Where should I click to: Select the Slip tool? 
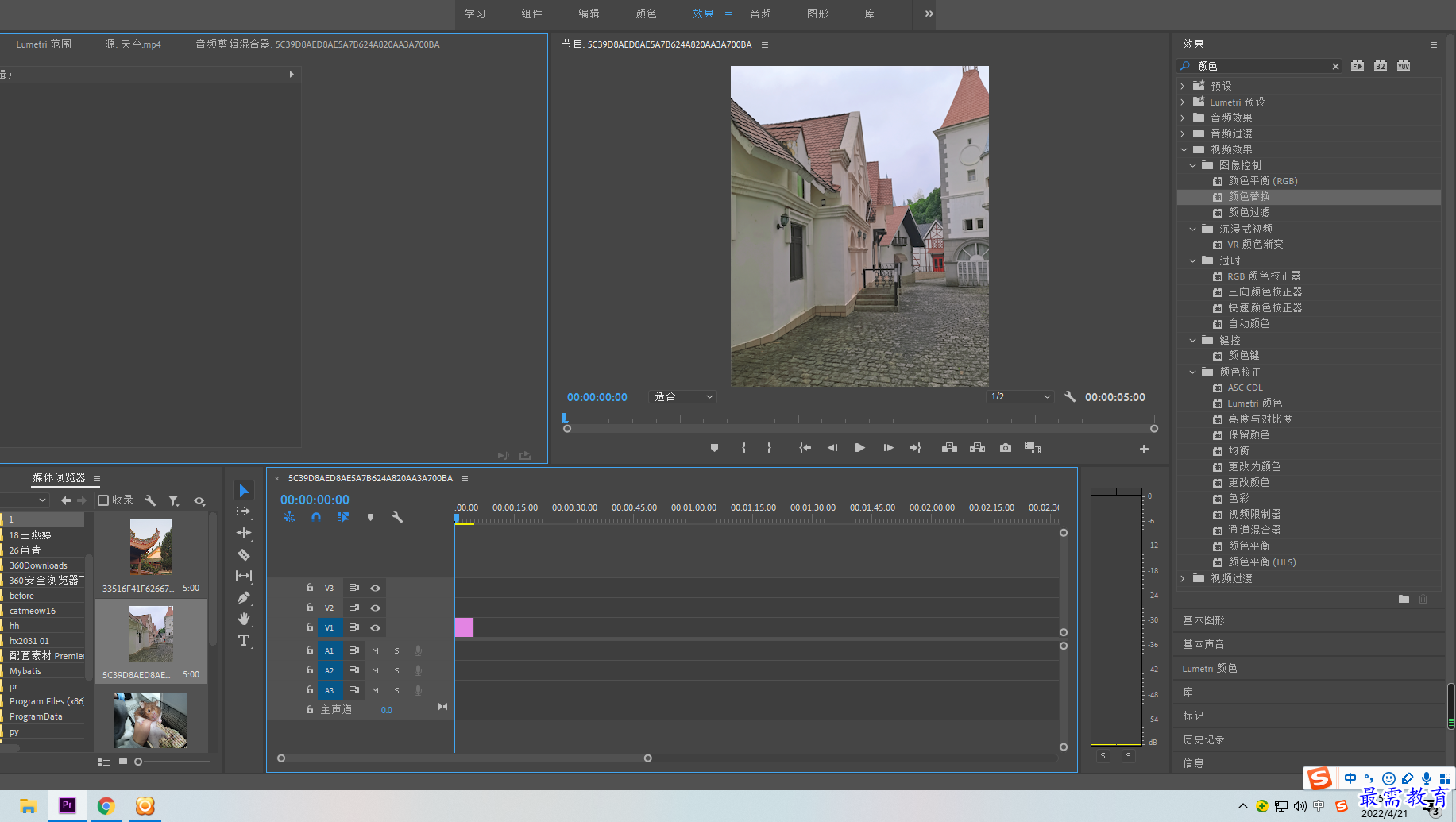[244, 576]
